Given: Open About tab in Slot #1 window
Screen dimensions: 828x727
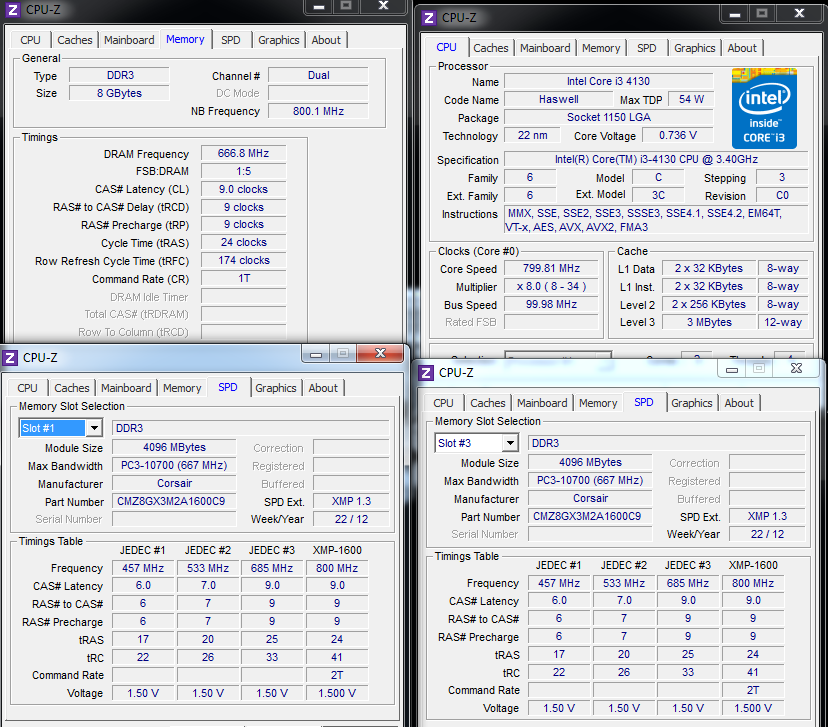Looking at the screenshot, I should point(323,388).
